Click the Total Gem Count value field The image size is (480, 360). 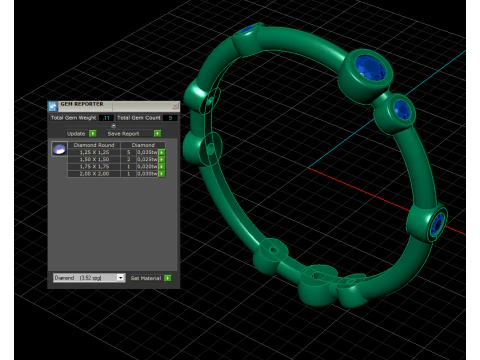170,118
